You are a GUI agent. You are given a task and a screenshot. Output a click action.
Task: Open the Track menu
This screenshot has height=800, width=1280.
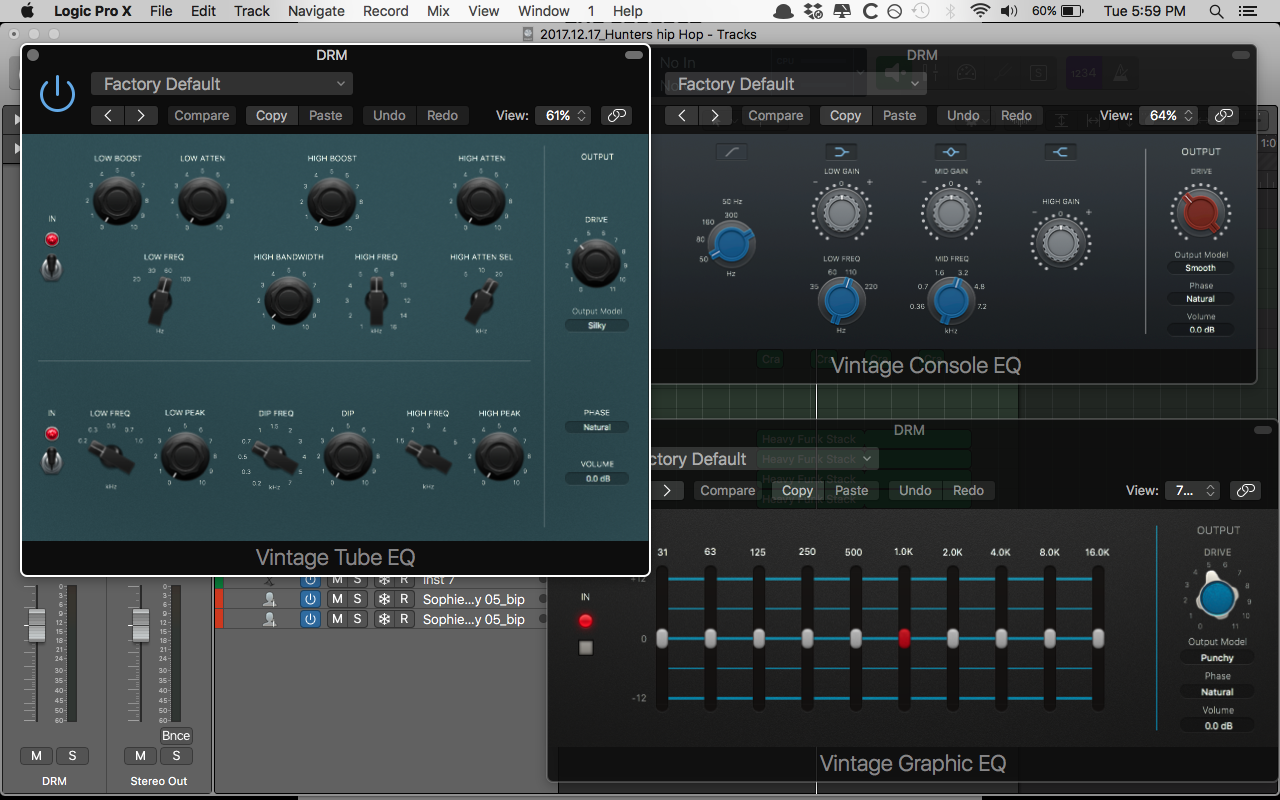click(x=252, y=11)
